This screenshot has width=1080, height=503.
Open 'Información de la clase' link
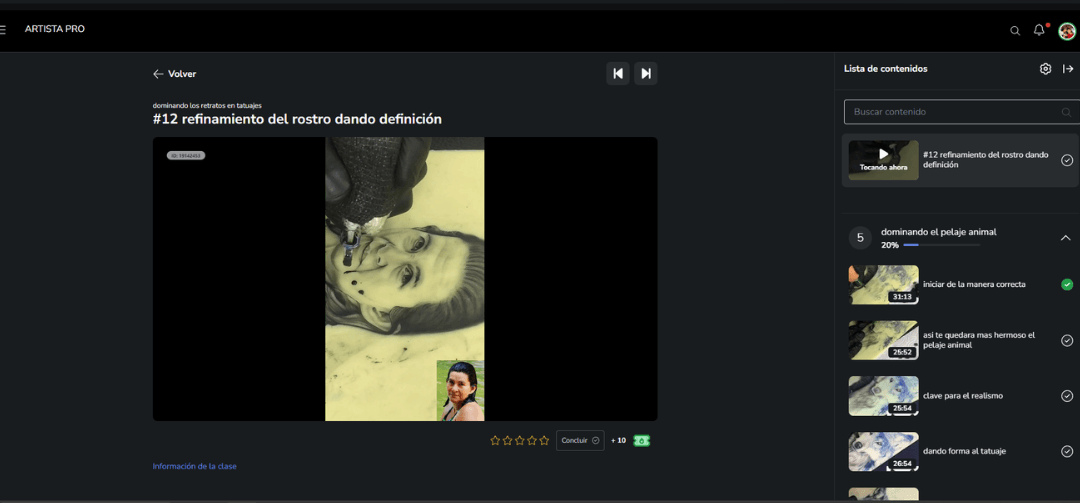[x=194, y=466]
